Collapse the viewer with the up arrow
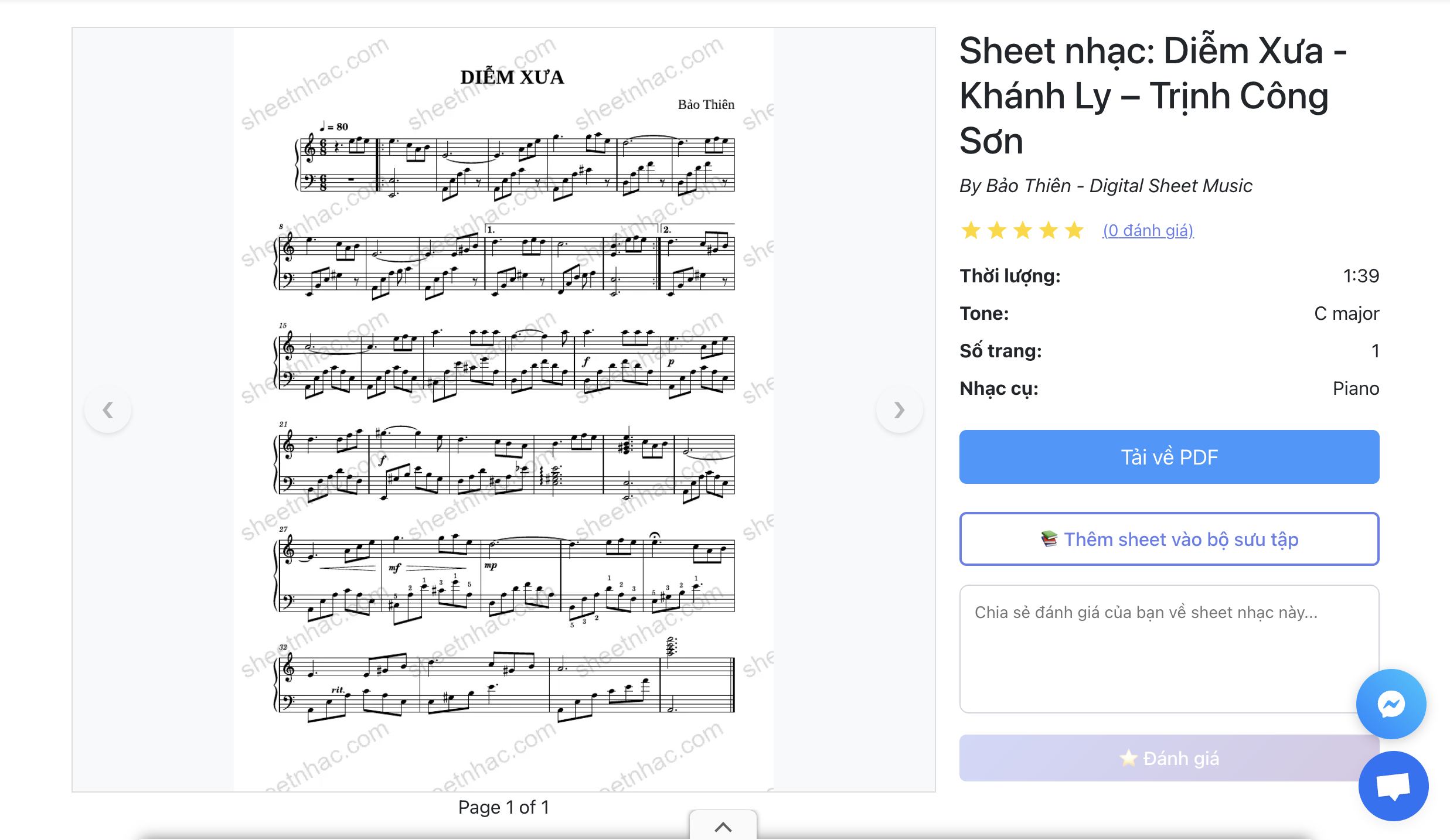 coord(723,828)
